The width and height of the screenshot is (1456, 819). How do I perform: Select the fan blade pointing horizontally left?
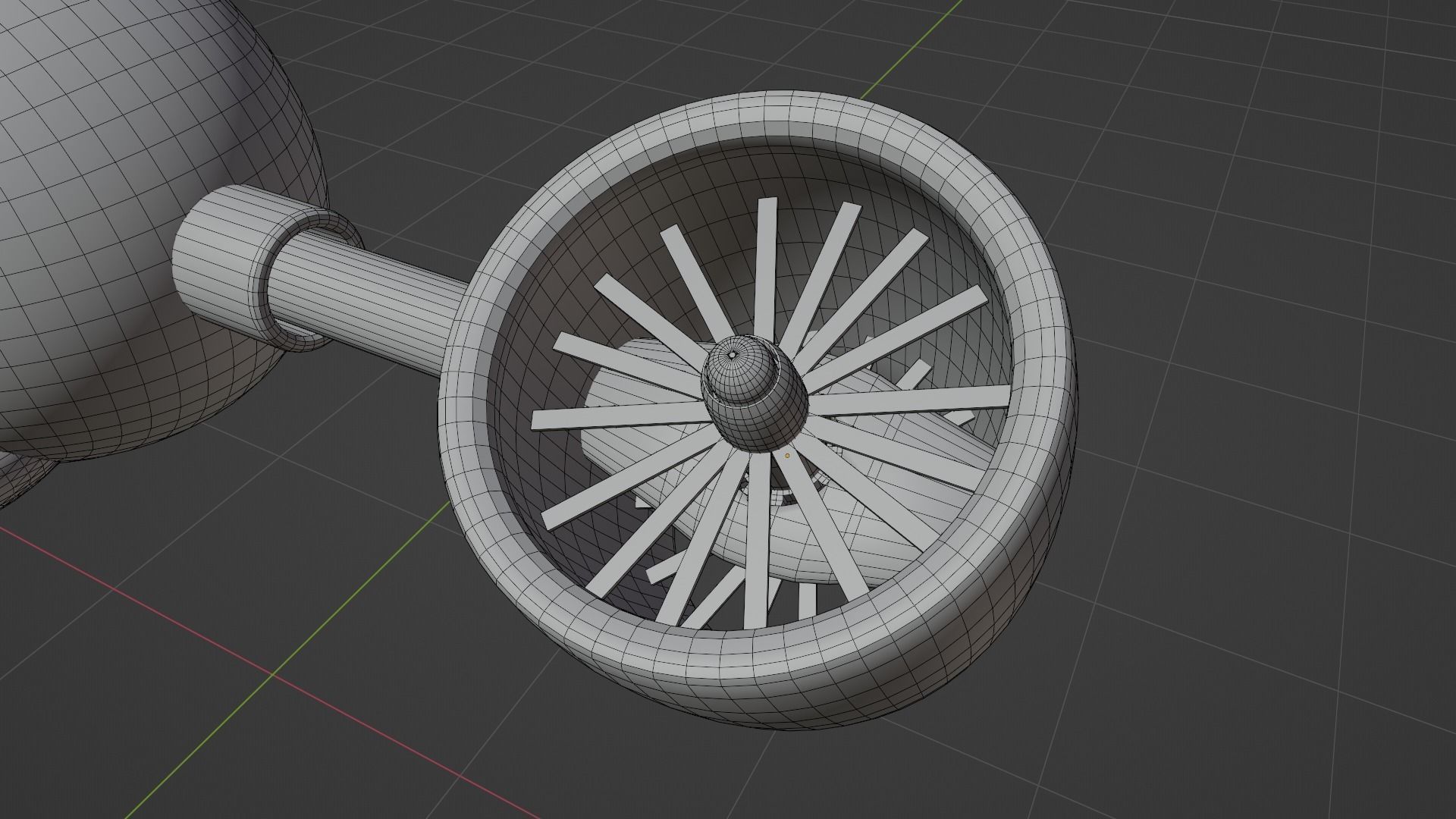[607, 417]
